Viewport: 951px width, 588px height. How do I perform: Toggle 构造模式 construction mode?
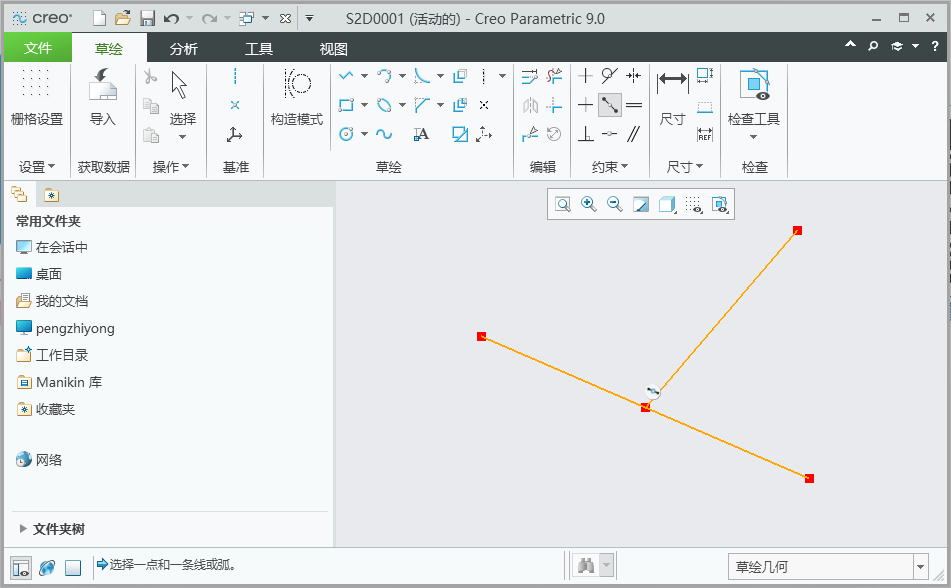[x=297, y=97]
